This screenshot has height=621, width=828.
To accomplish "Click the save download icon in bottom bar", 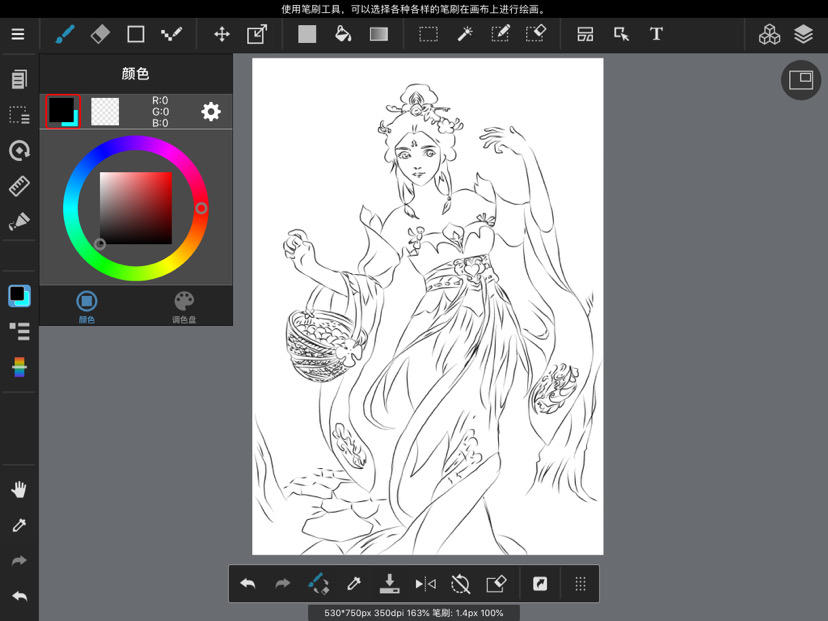I will tap(390, 584).
